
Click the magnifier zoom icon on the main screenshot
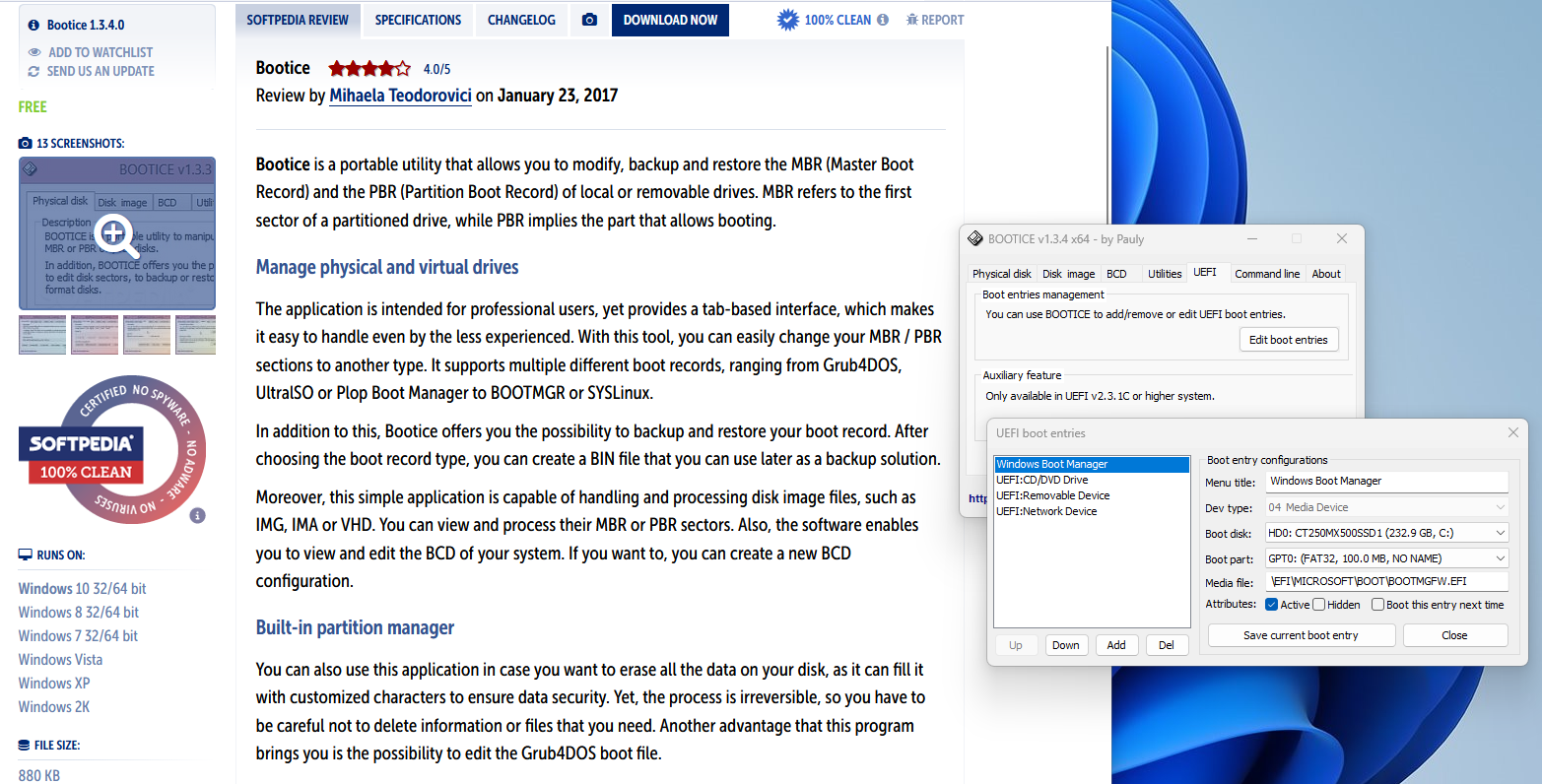(116, 234)
